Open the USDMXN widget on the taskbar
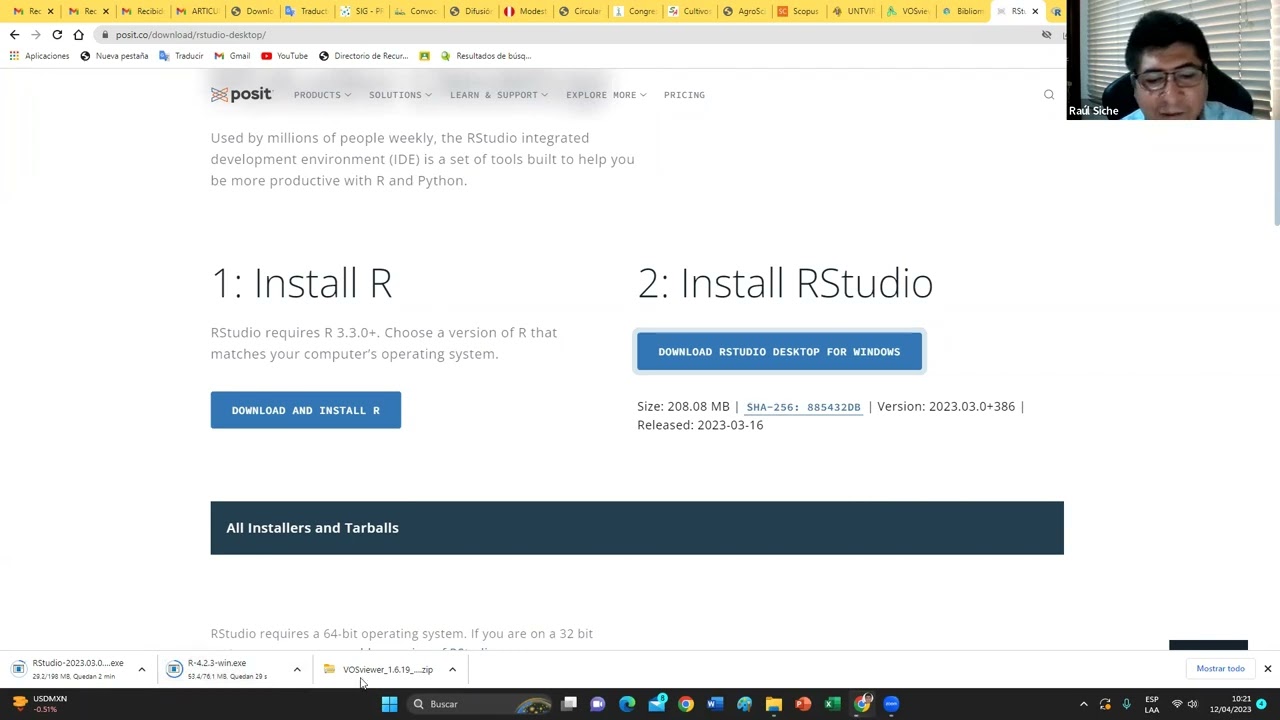This screenshot has height=720, width=1280. pos(38,704)
